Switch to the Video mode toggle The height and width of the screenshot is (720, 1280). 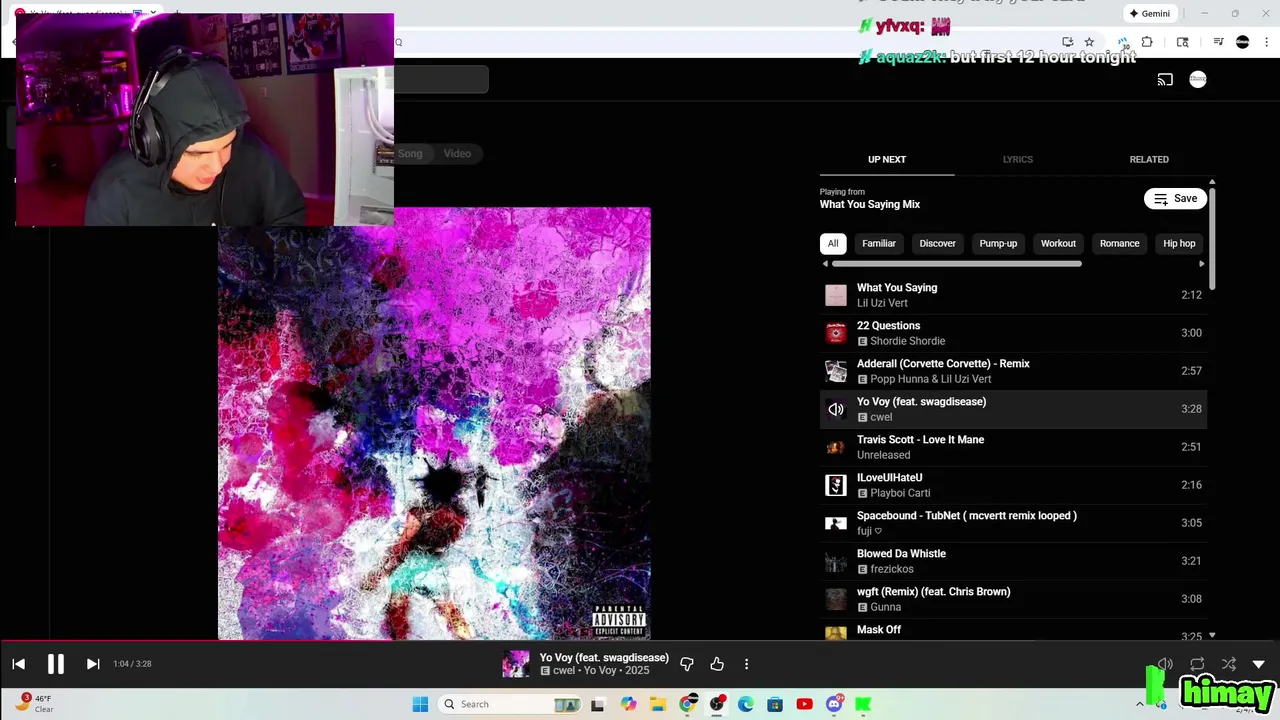click(x=457, y=153)
